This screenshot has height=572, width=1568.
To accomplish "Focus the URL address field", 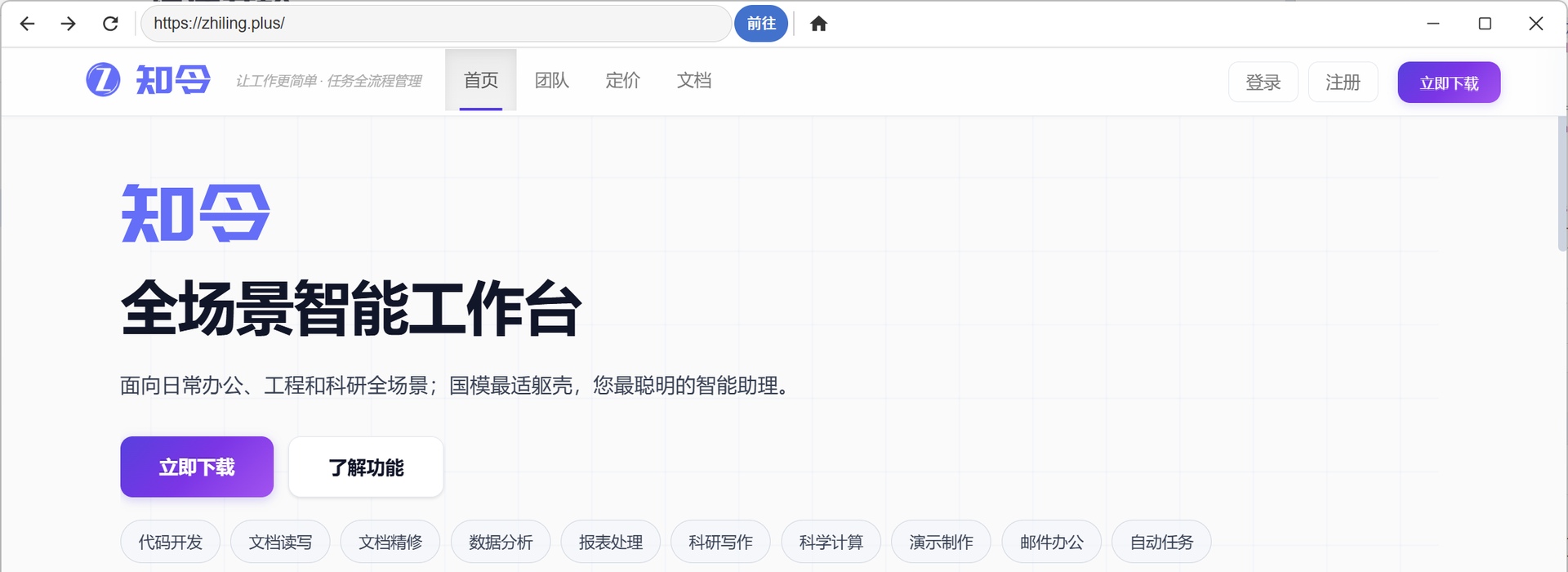I will [x=436, y=24].
